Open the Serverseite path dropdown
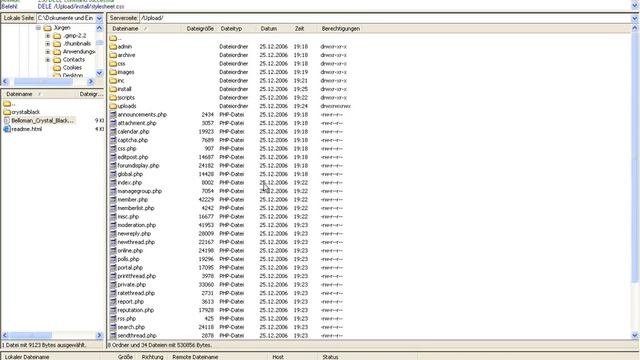640x360 pixels. coord(635,18)
